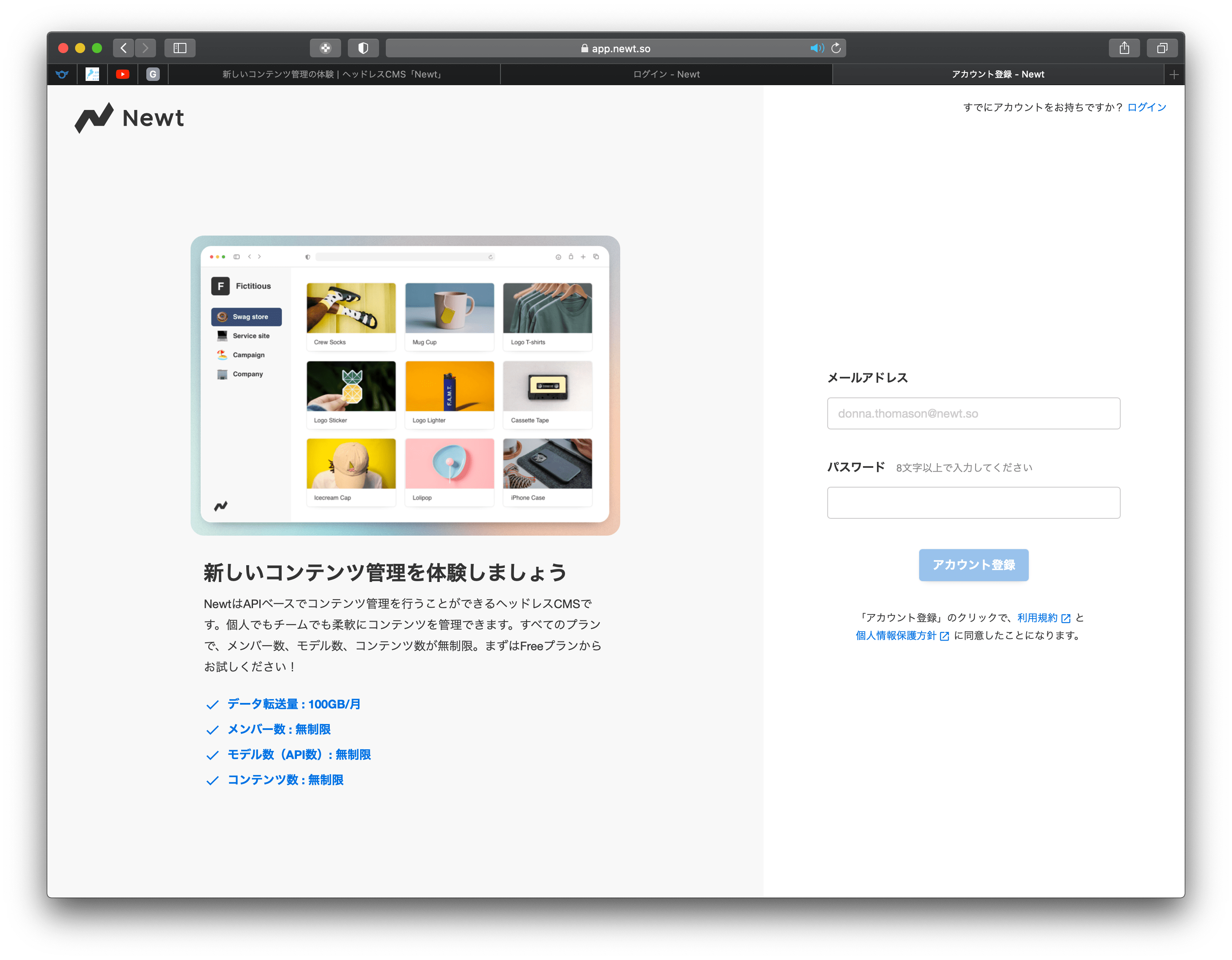Viewport: 1232px width, 960px height.
Task: Click the メンバー数 : 無制限 text
Action: click(x=279, y=729)
